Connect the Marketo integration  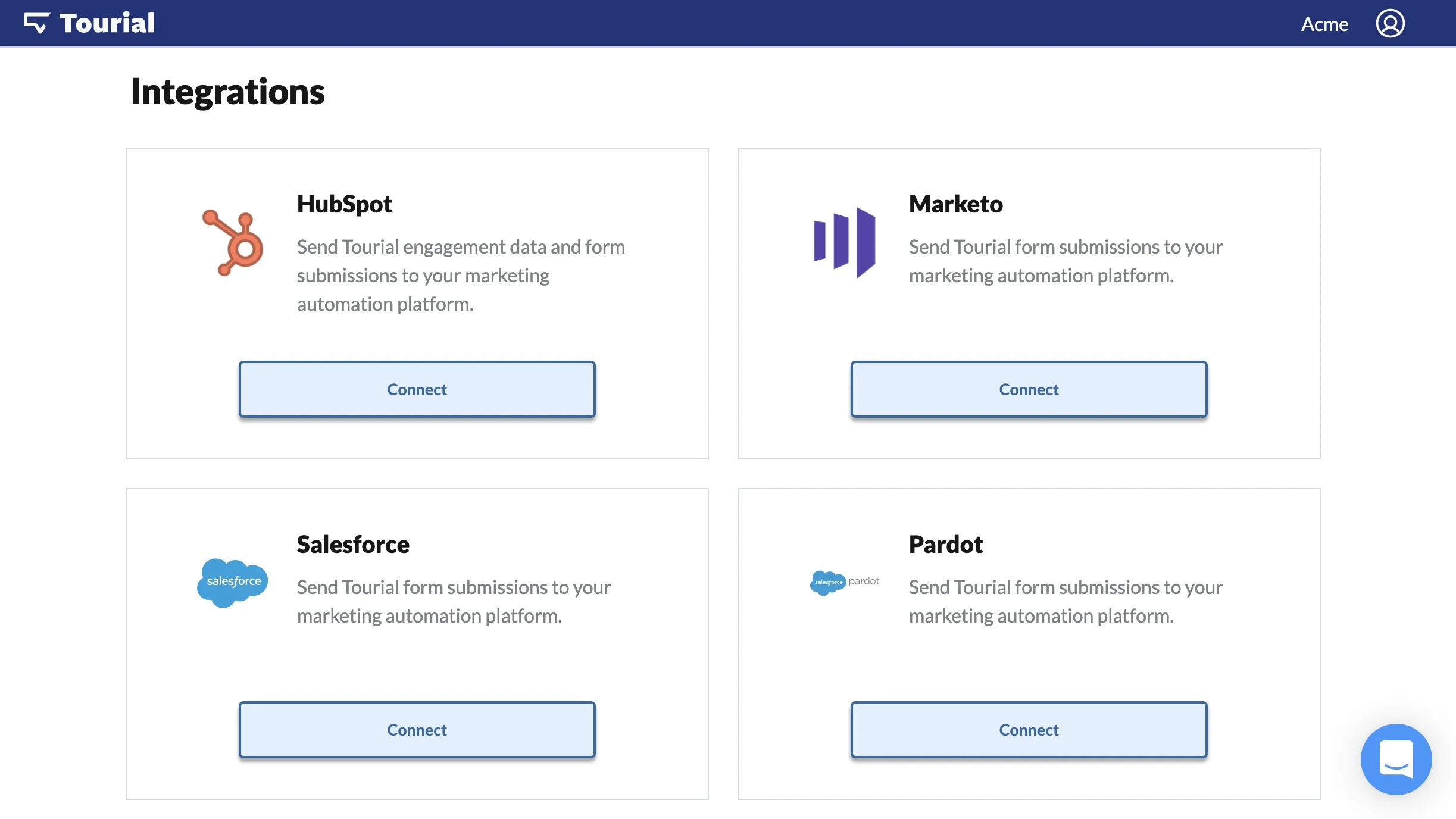tap(1029, 389)
